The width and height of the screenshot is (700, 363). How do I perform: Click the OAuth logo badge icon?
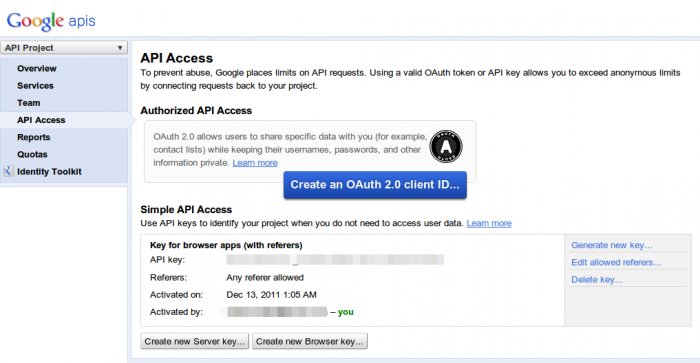coord(446,146)
